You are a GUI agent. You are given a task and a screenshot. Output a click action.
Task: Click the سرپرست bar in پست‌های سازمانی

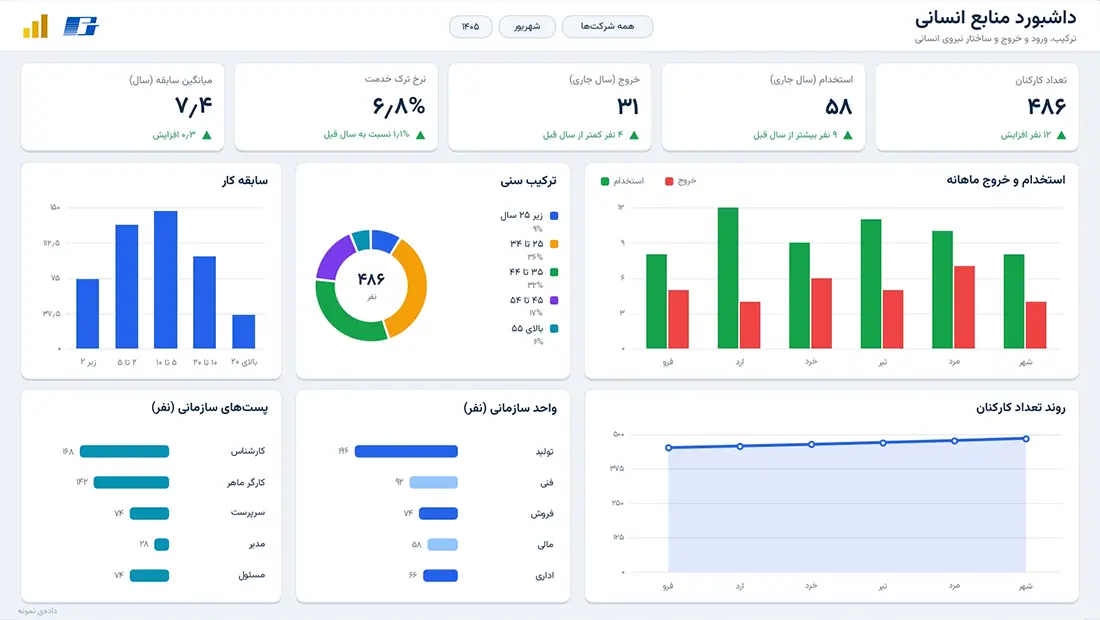149,513
